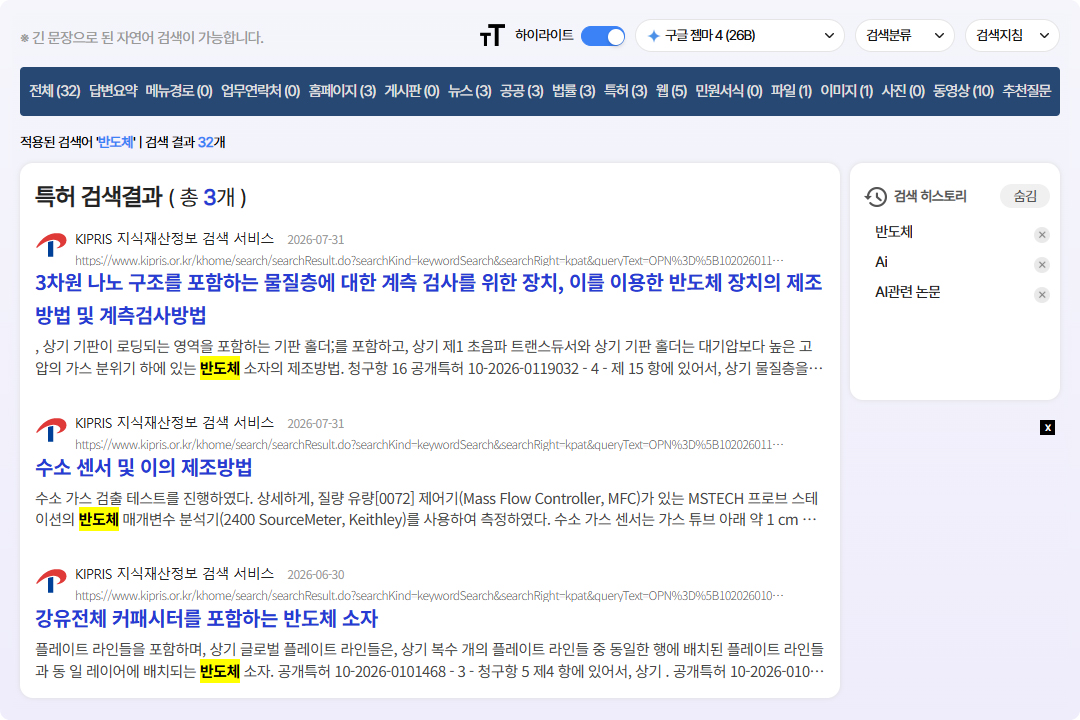Click the KIPRIS URL of the 수소 센서 result
1080x720 pixels.
tap(429, 444)
